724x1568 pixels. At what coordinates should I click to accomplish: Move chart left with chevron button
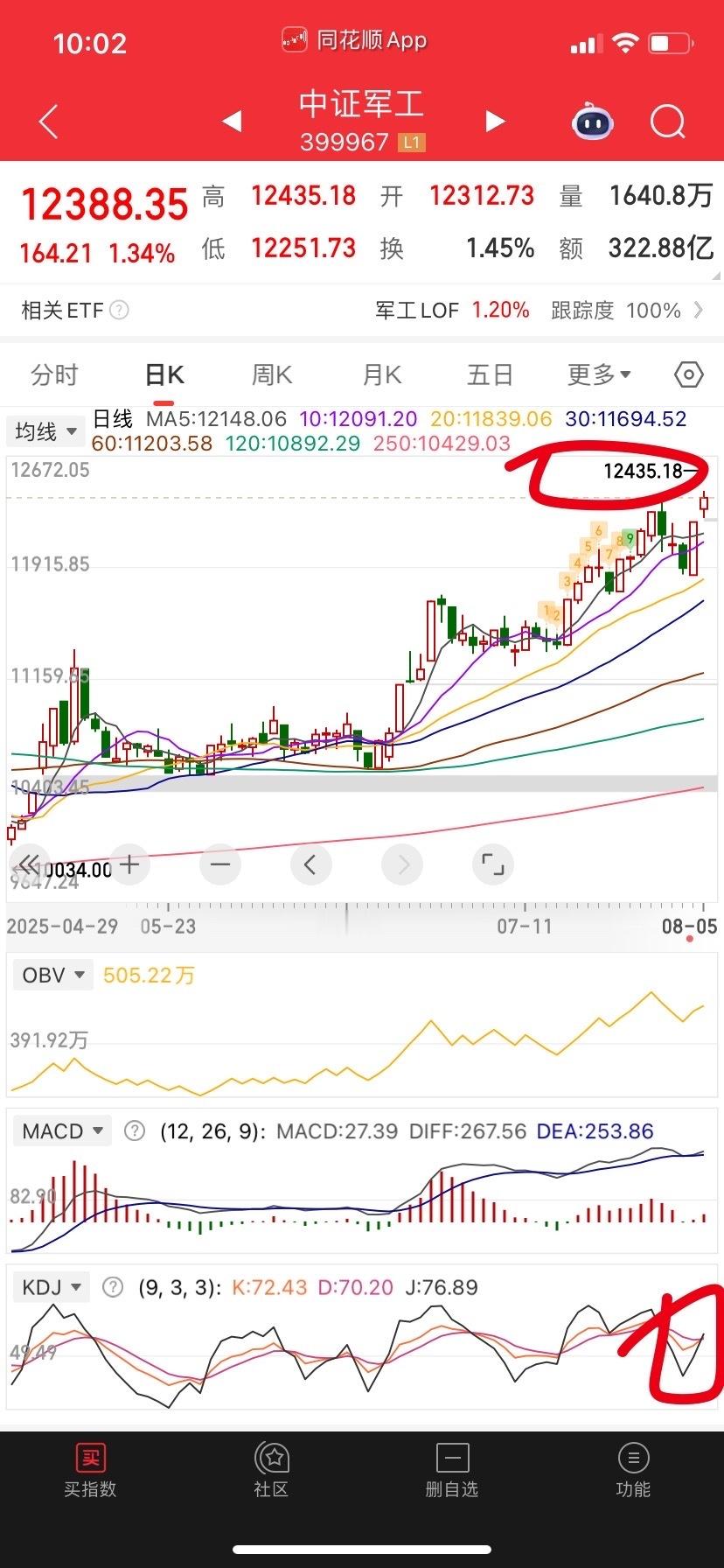[x=310, y=865]
